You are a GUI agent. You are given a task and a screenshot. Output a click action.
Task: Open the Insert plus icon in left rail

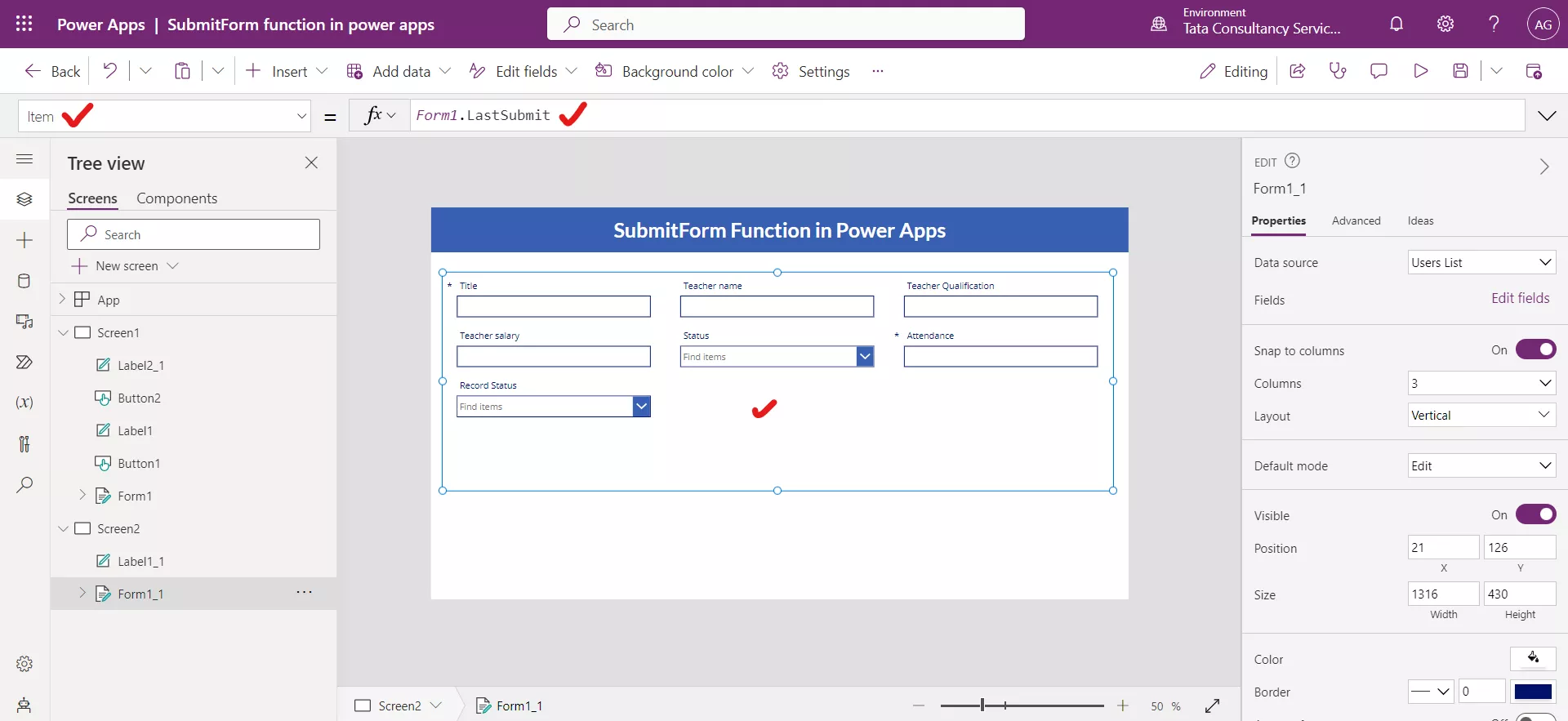[24, 240]
